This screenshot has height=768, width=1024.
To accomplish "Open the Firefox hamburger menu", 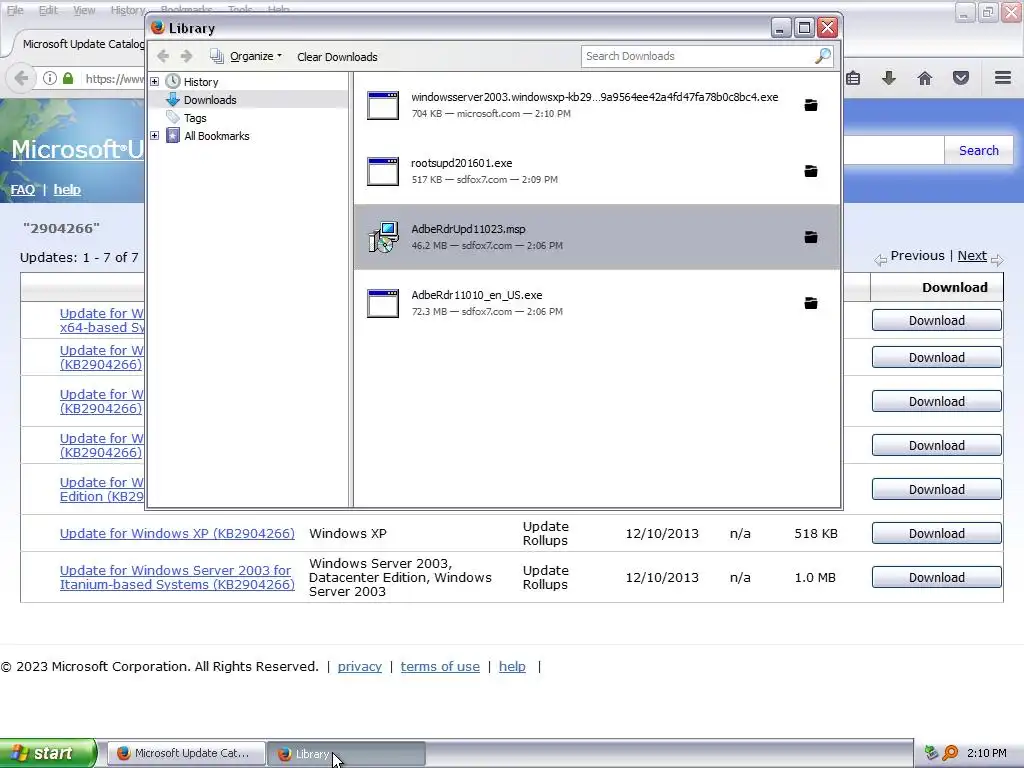I will (1003, 78).
